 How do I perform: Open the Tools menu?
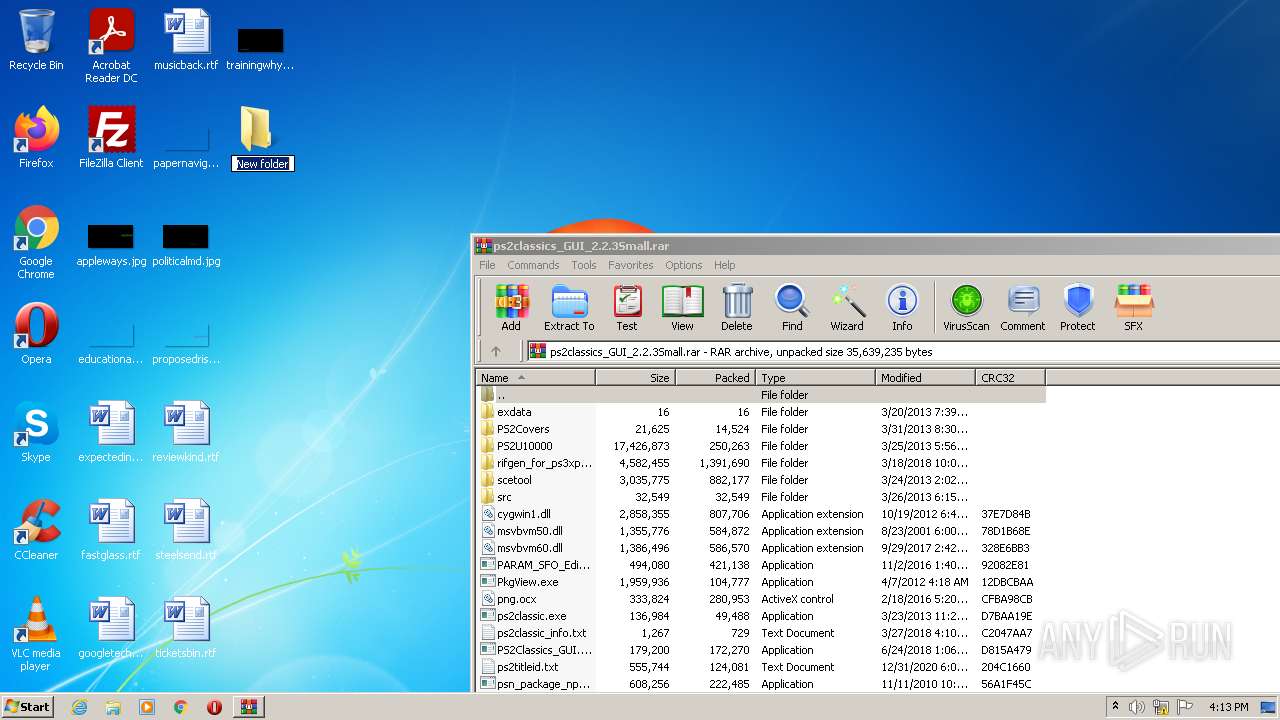pos(584,265)
